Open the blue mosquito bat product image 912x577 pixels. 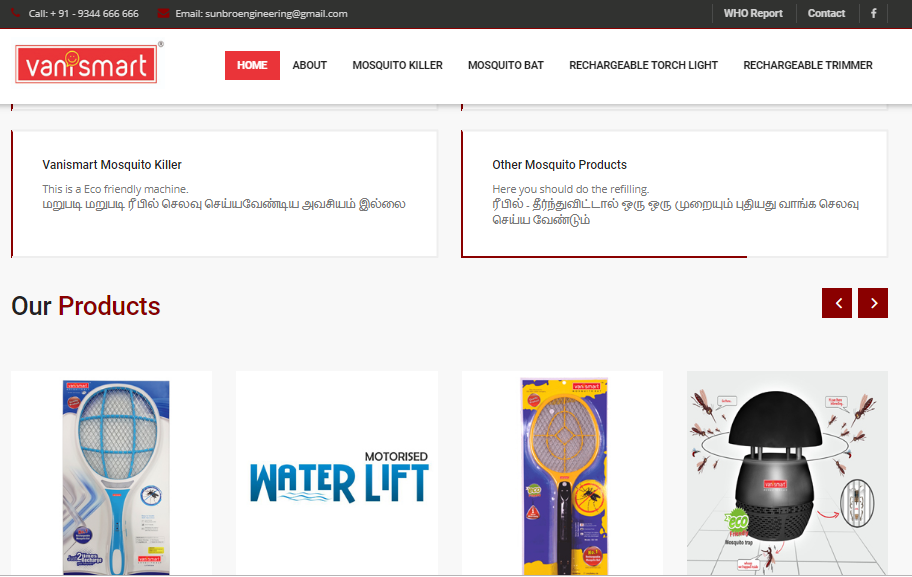pyautogui.click(x=112, y=473)
